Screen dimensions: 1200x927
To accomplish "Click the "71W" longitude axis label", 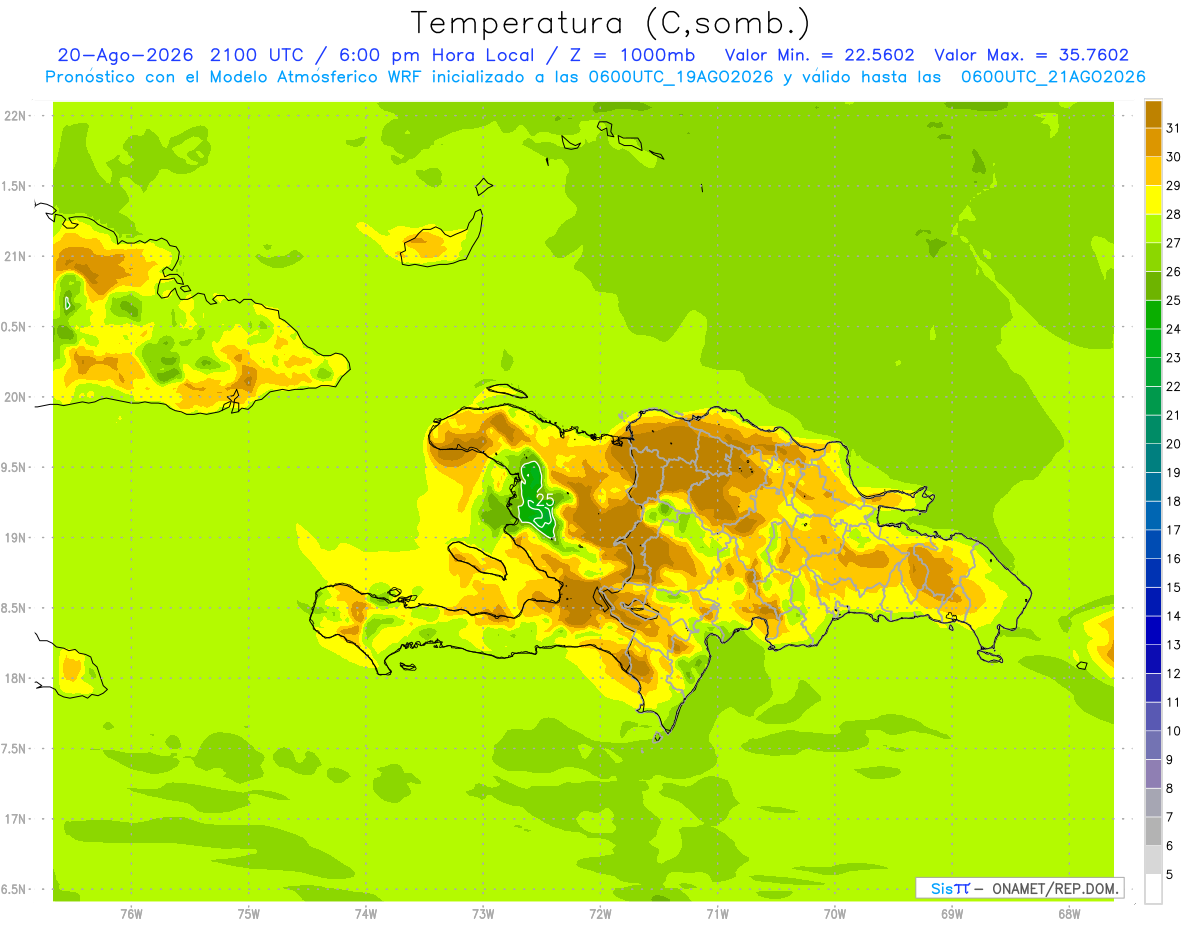I will 717,913.
